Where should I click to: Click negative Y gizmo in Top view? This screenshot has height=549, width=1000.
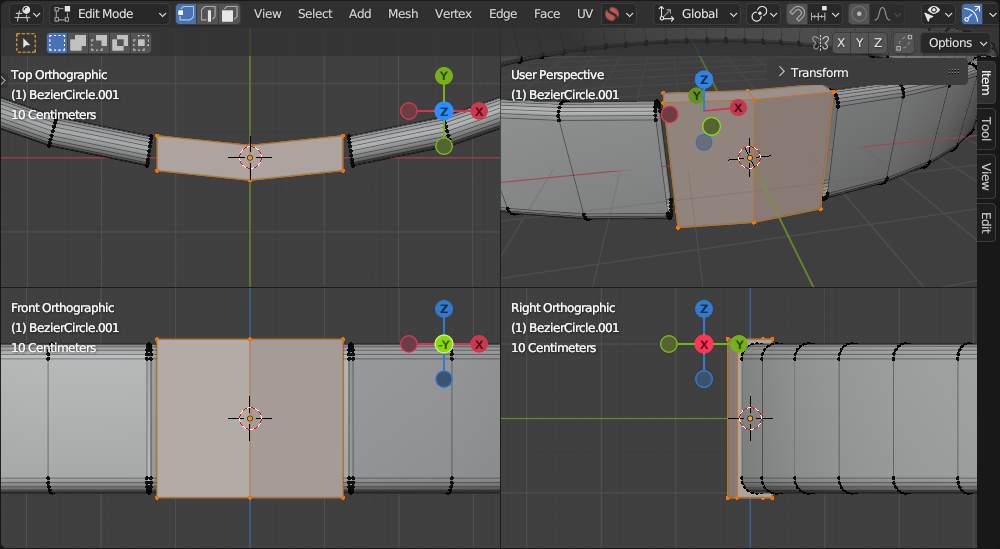444,146
